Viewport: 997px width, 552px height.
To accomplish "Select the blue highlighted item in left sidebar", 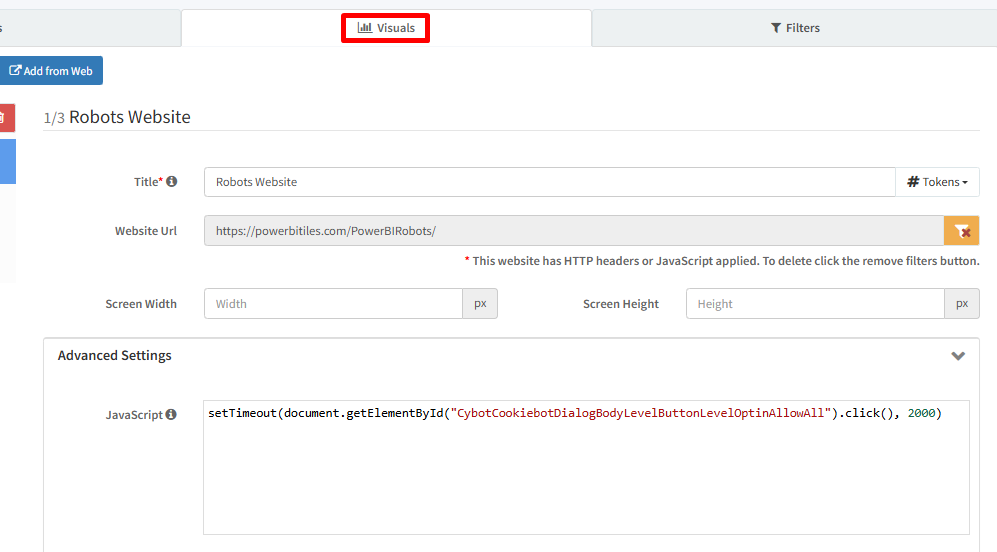I will [7, 162].
